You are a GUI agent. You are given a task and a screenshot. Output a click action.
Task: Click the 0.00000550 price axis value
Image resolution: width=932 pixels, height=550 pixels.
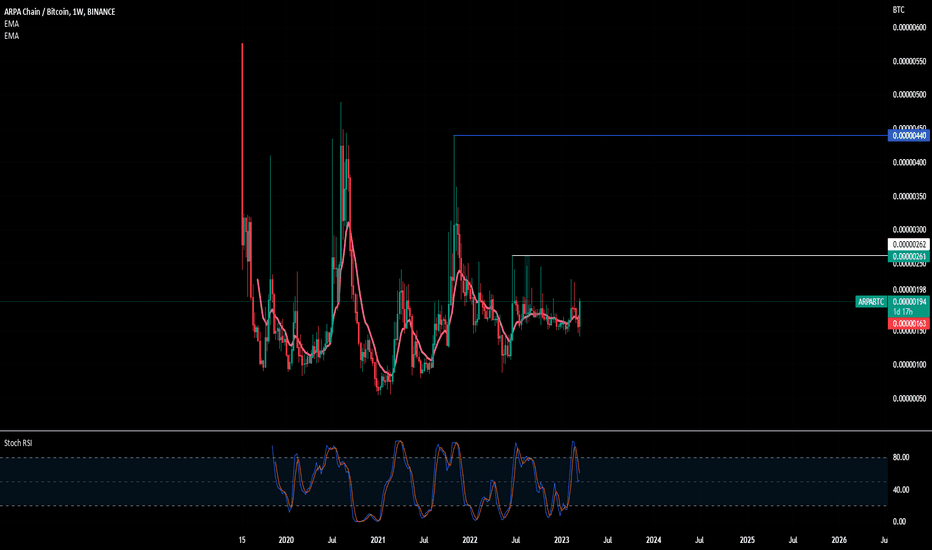point(909,61)
